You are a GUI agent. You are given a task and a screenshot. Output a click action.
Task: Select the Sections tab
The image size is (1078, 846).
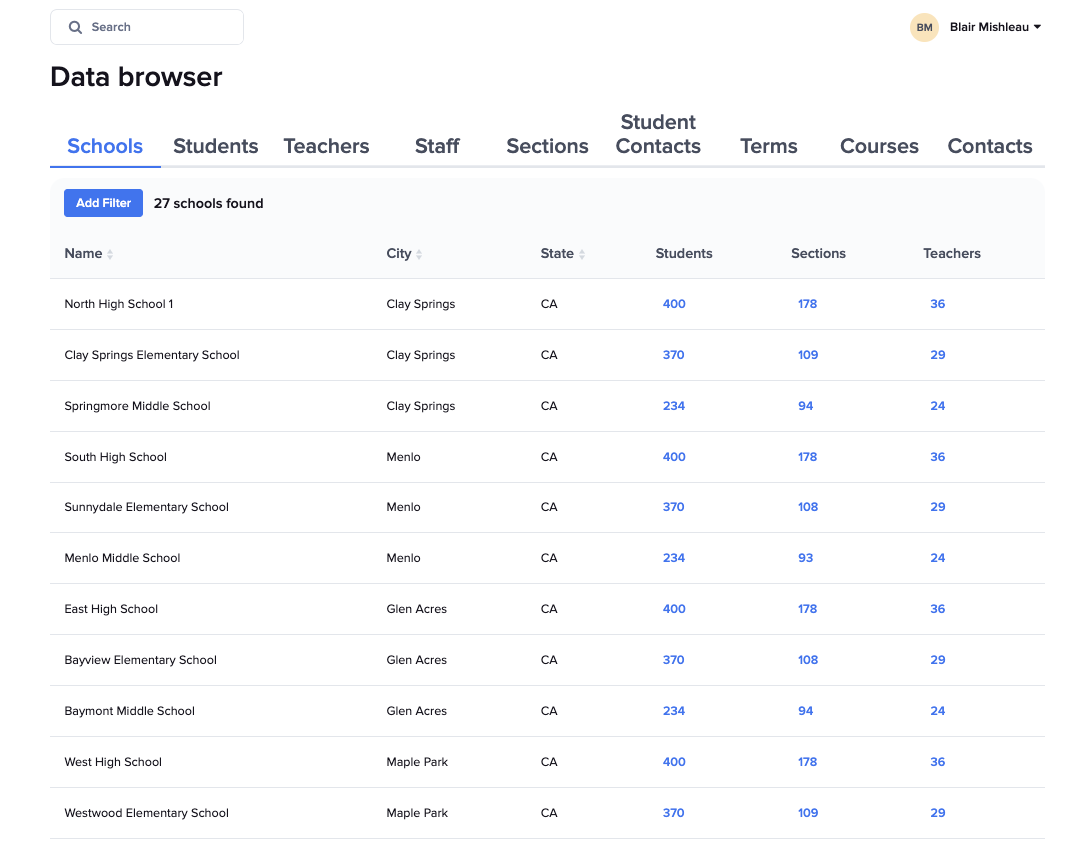[x=547, y=146]
